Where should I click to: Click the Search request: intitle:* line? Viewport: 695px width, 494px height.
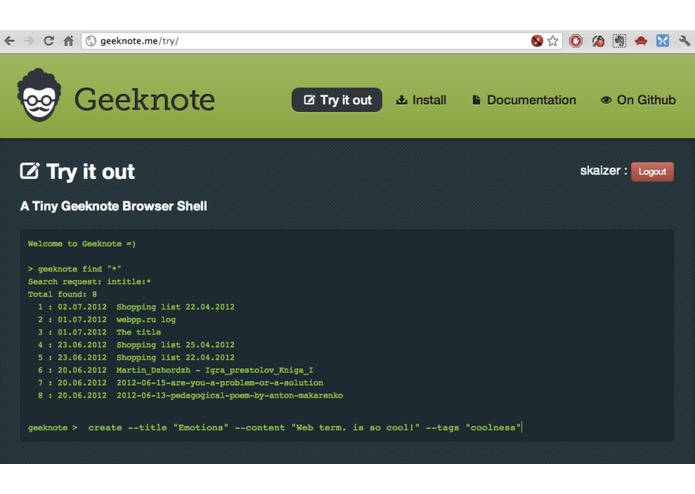tap(89, 282)
